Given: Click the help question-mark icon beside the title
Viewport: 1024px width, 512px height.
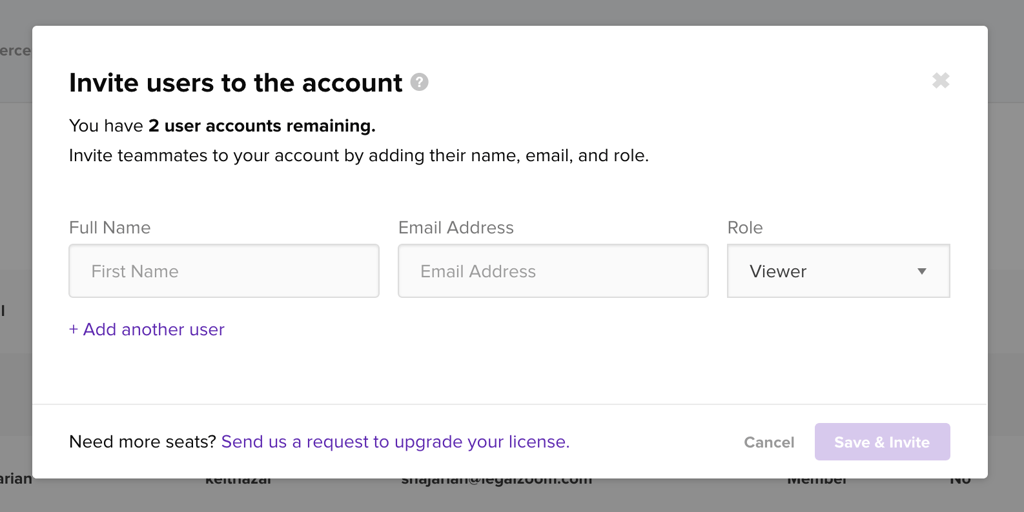Looking at the screenshot, I should click(420, 82).
